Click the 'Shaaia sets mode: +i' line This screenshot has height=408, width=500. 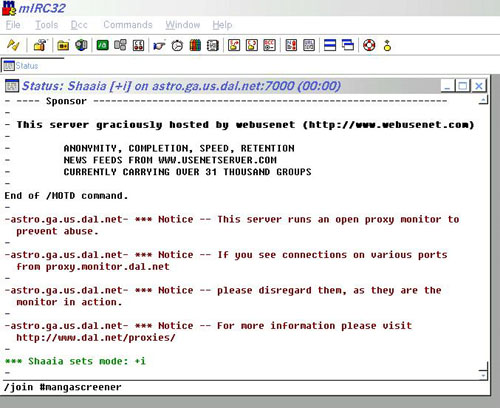coord(75,361)
